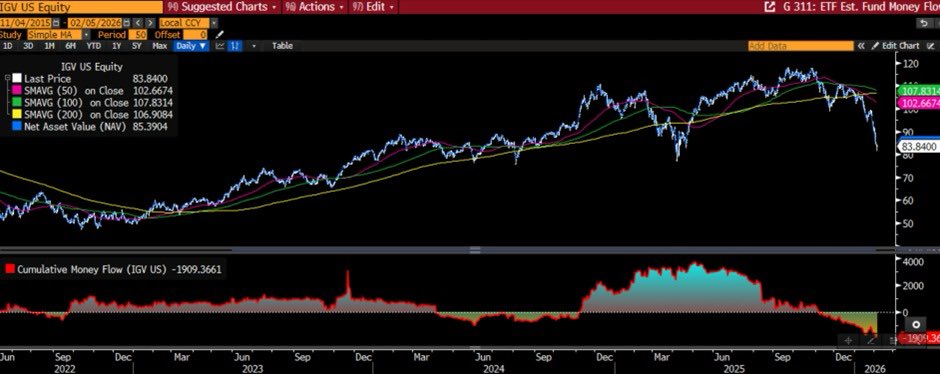Click the circle marker icon beside money flow axis
The width and height of the screenshot is (940, 374).
(915, 324)
